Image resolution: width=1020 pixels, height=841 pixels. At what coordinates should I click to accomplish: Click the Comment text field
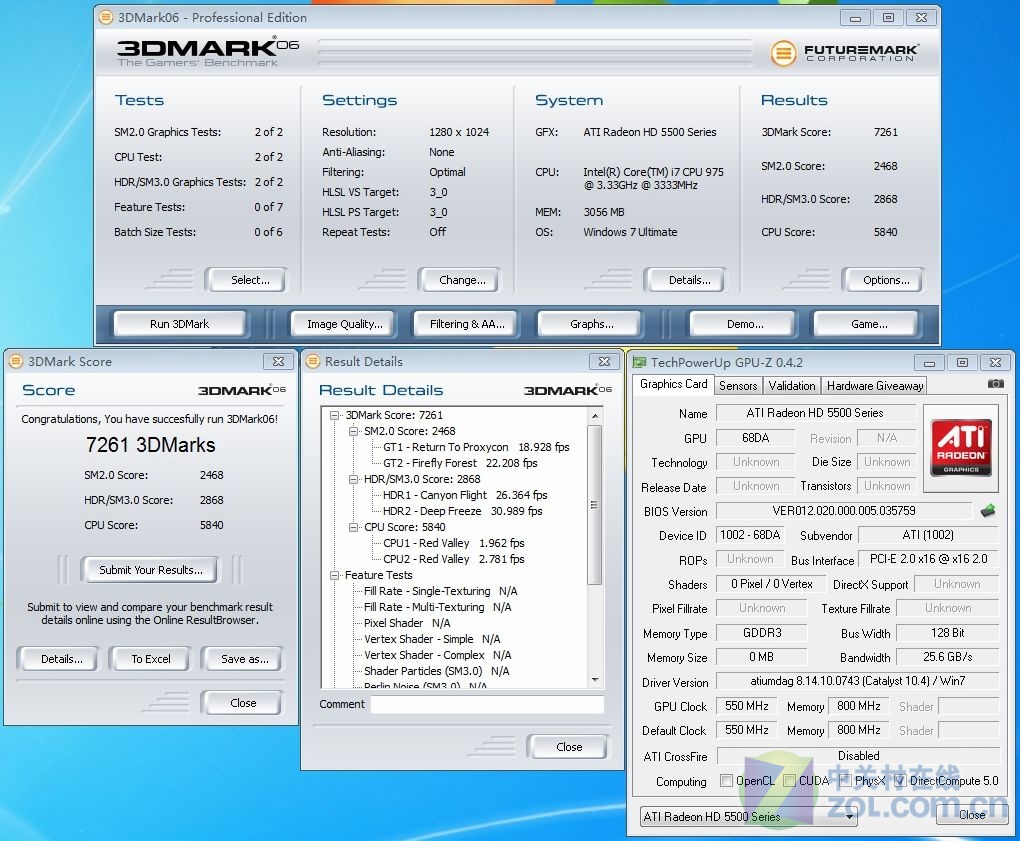(486, 704)
